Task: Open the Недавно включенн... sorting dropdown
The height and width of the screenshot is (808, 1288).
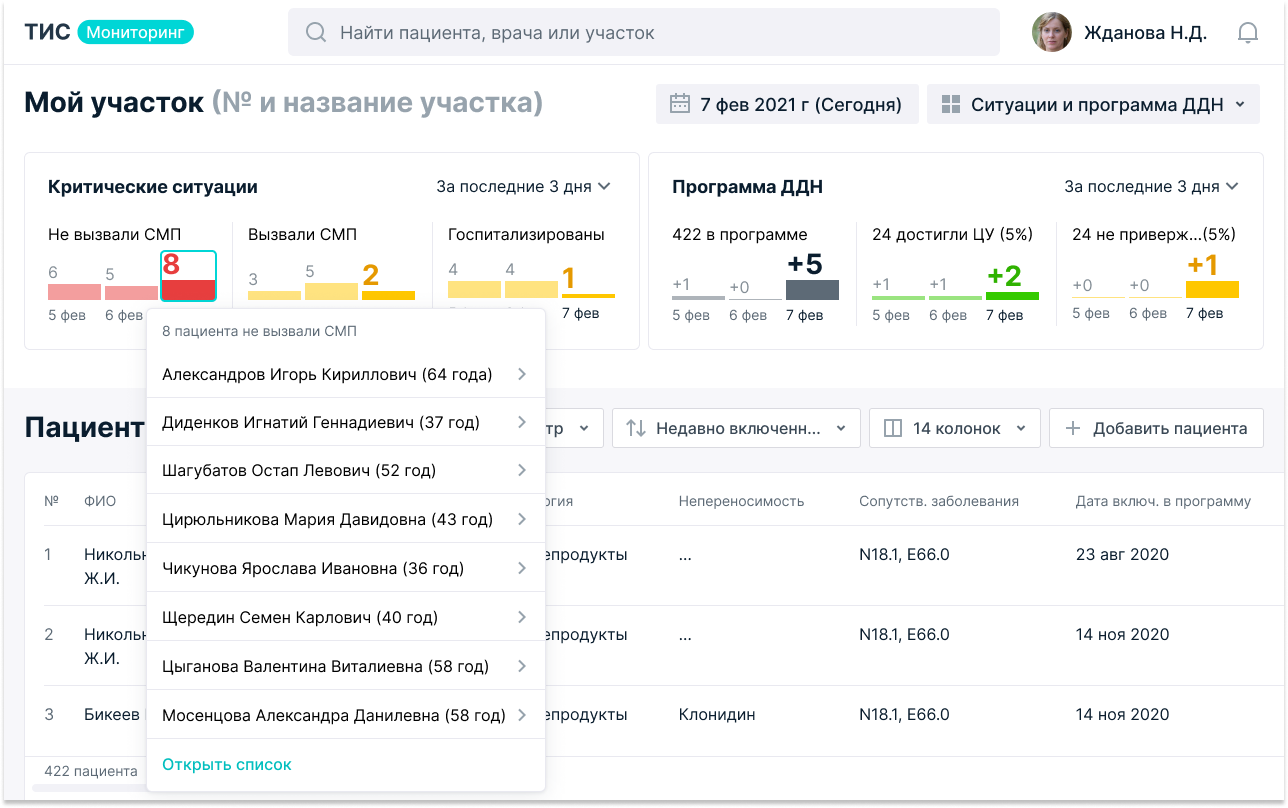Action: point(736,428)
